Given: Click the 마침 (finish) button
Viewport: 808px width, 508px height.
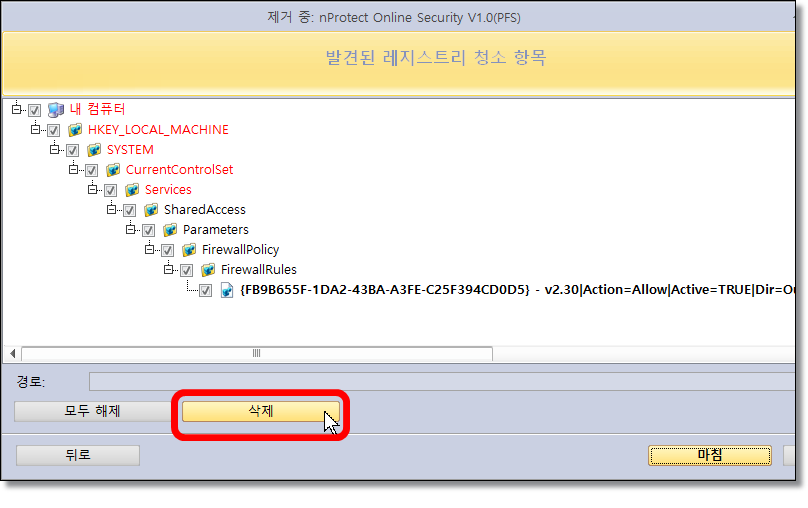Looking at the screenshot, I should pyautogui.click(x=710, y=455).
